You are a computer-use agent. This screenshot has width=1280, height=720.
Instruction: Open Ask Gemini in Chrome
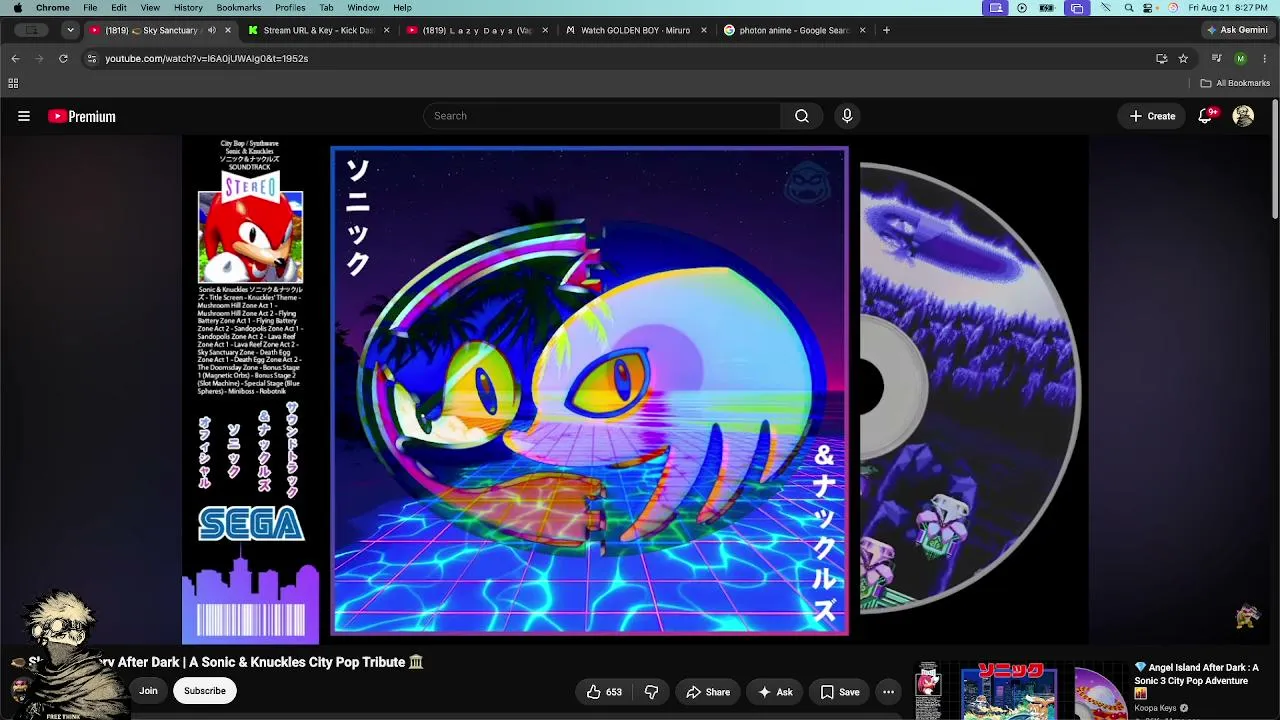[1237, 30]
